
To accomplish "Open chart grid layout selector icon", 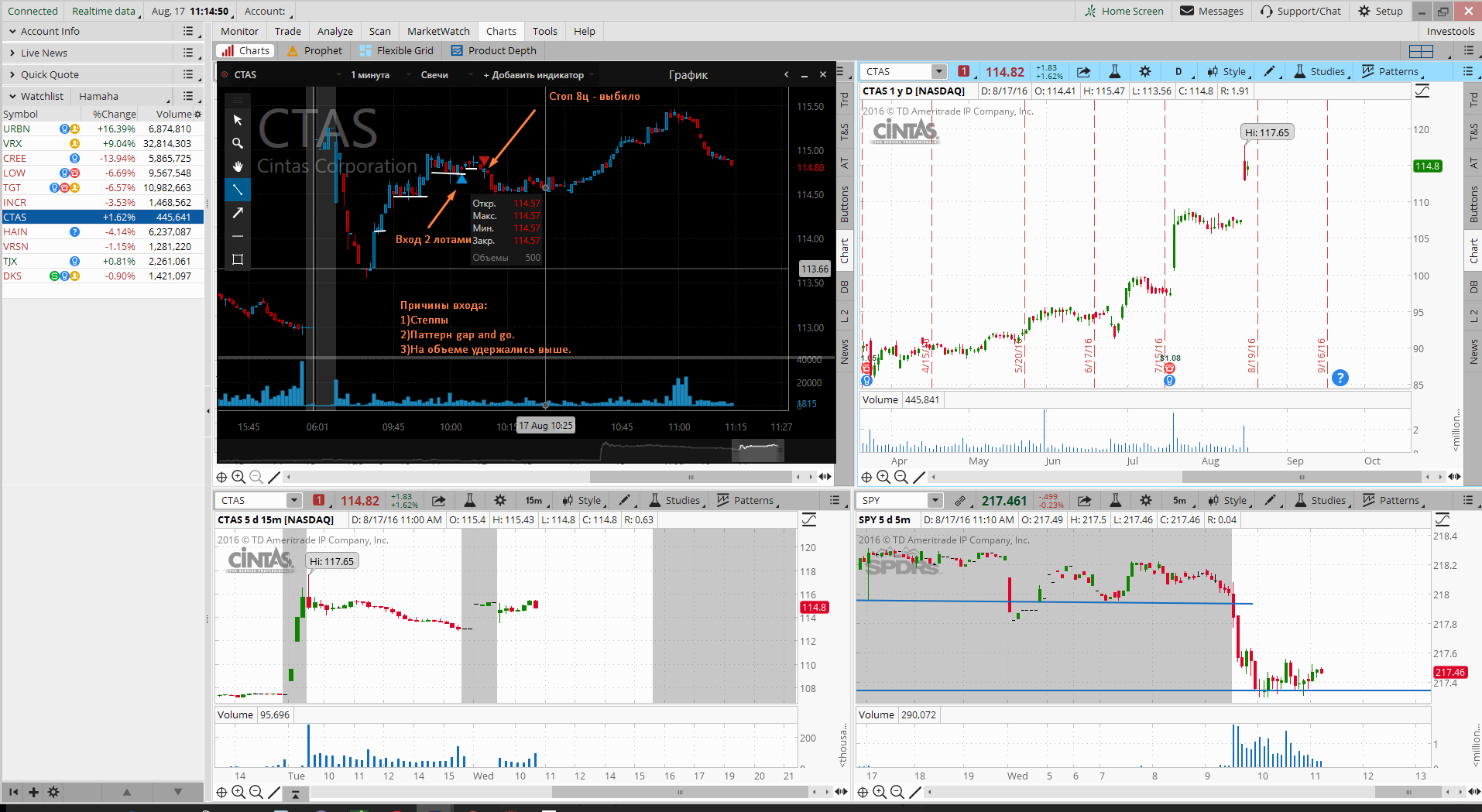I will coord(1421,51).
